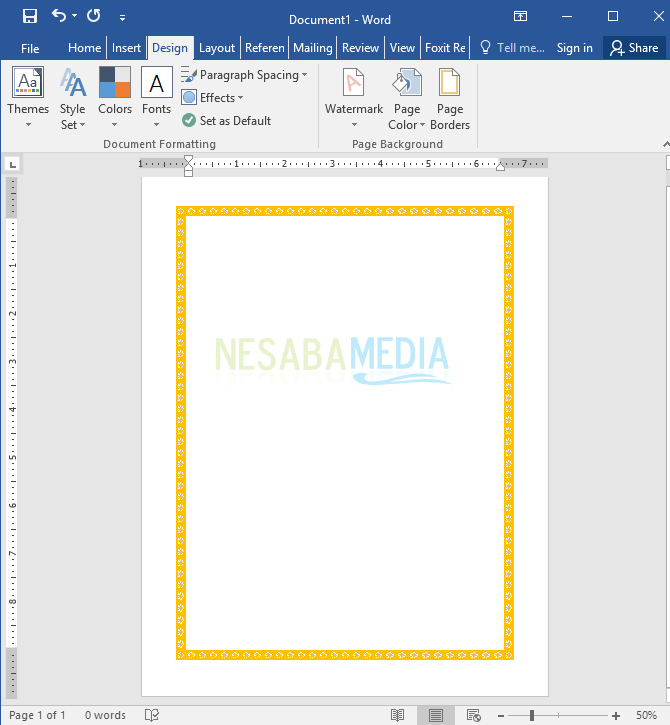
Task: Click the zoom slider handle
Action: click(x=532, y=715)
